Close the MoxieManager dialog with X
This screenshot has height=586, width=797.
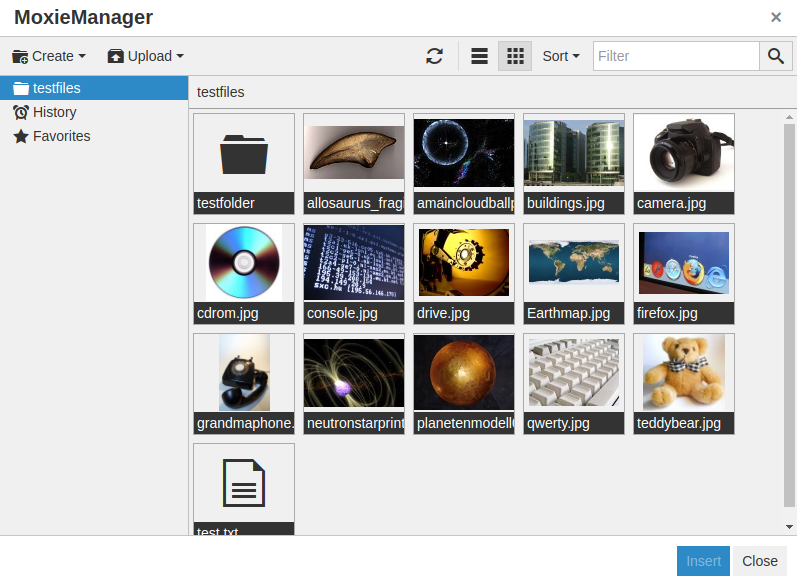776,18
